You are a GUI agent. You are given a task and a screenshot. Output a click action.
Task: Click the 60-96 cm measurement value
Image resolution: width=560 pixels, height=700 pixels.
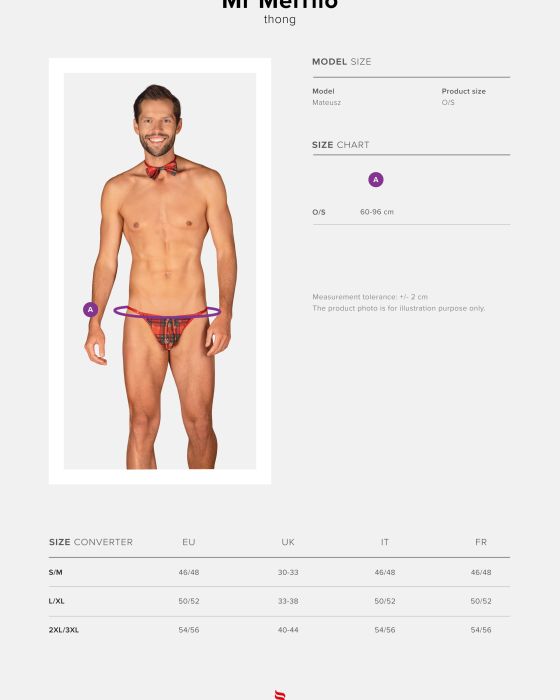pos(377,212)
